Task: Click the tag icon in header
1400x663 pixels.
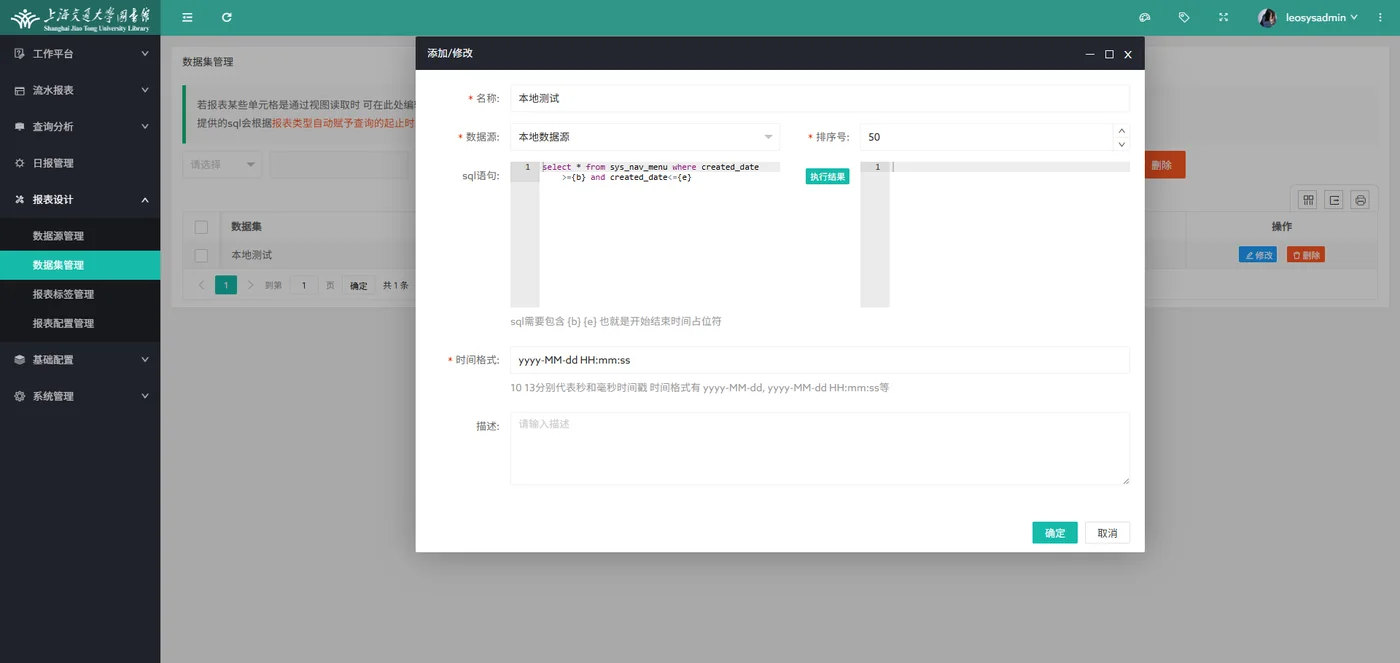Action: pos(1184,17)
